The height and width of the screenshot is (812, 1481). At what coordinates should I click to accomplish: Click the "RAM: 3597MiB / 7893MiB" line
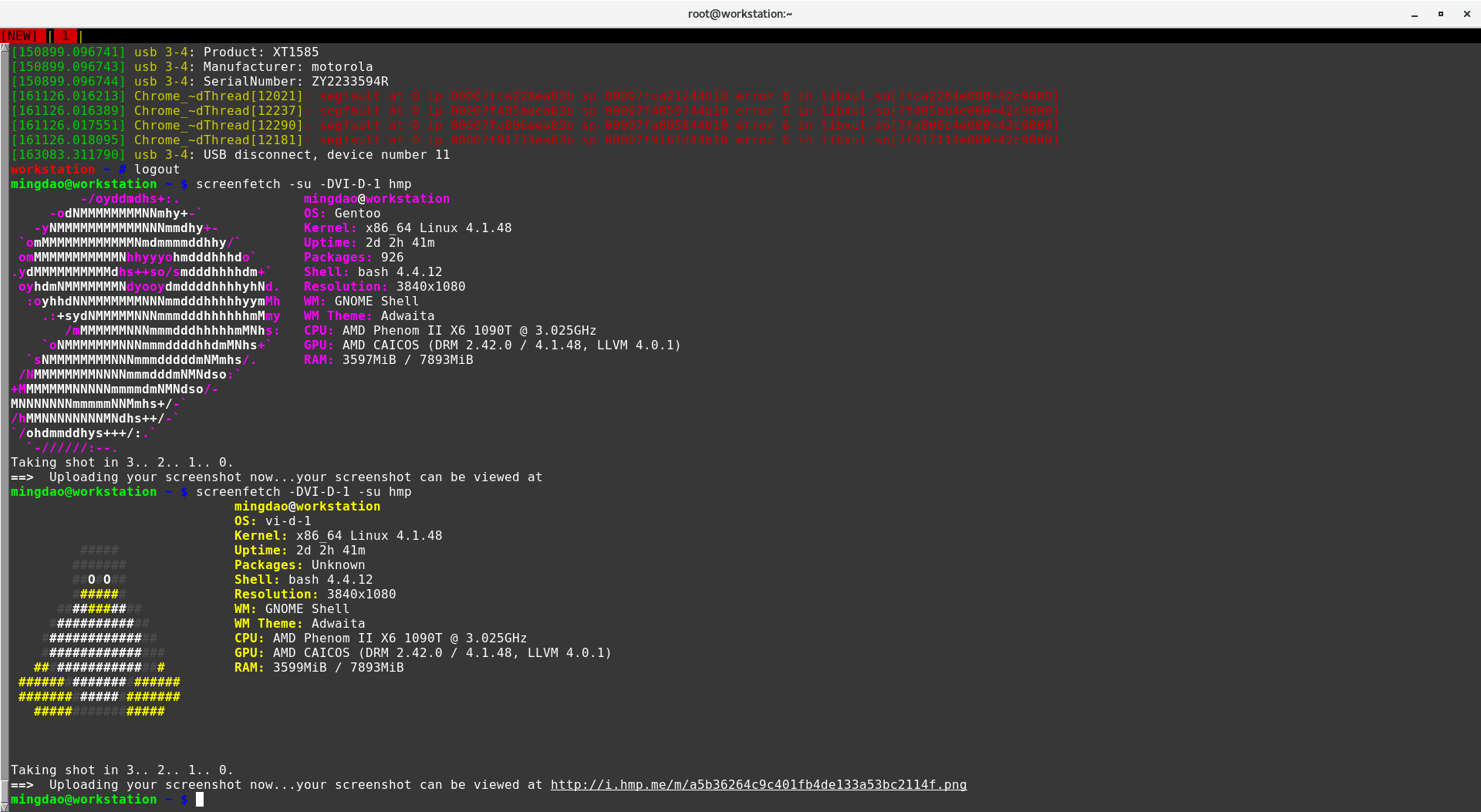point(388,359)
